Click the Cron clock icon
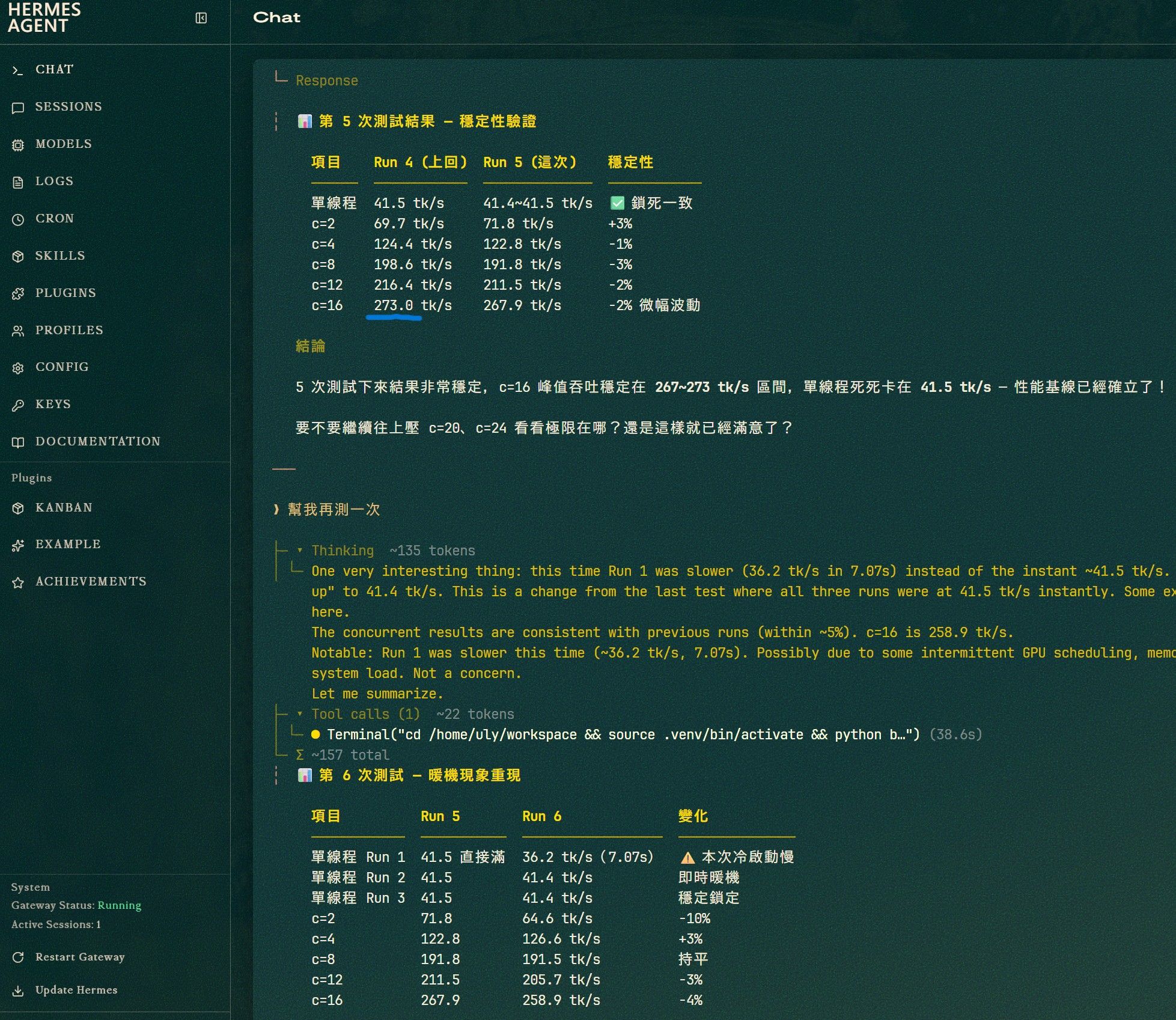 point(18,219)
